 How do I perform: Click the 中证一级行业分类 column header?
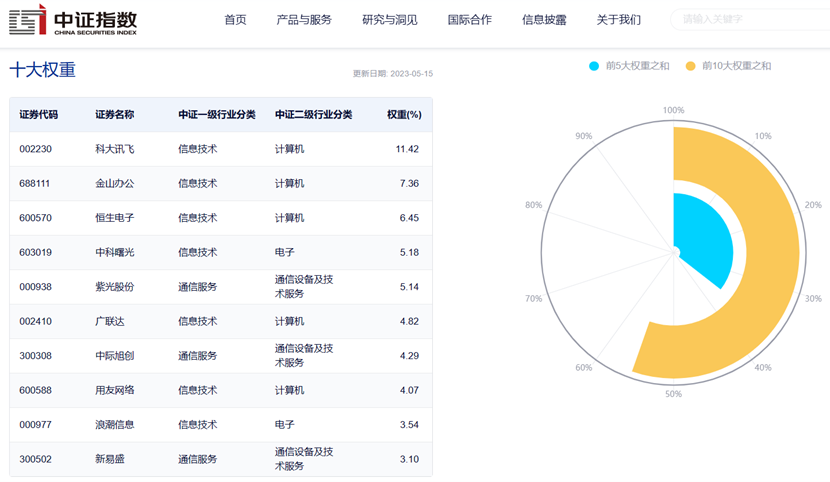pos(217,115)
